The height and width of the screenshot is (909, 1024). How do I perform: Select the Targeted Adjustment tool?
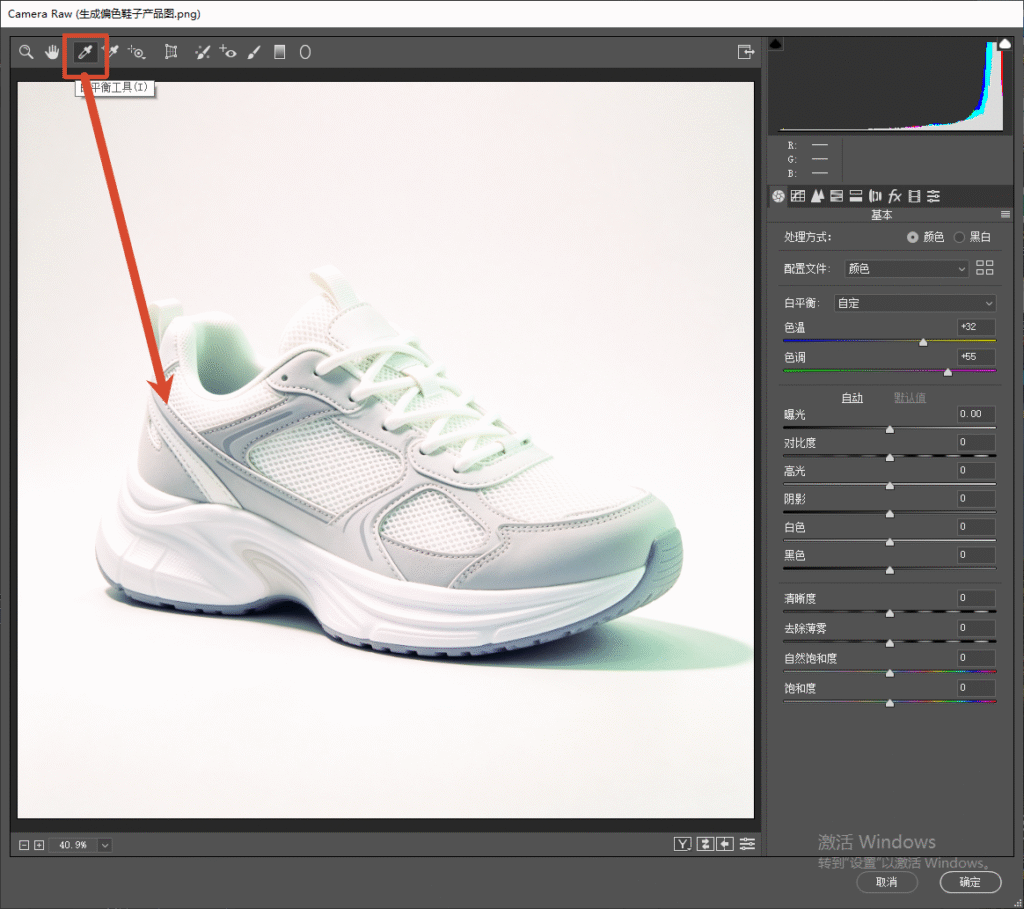[136, 52]
